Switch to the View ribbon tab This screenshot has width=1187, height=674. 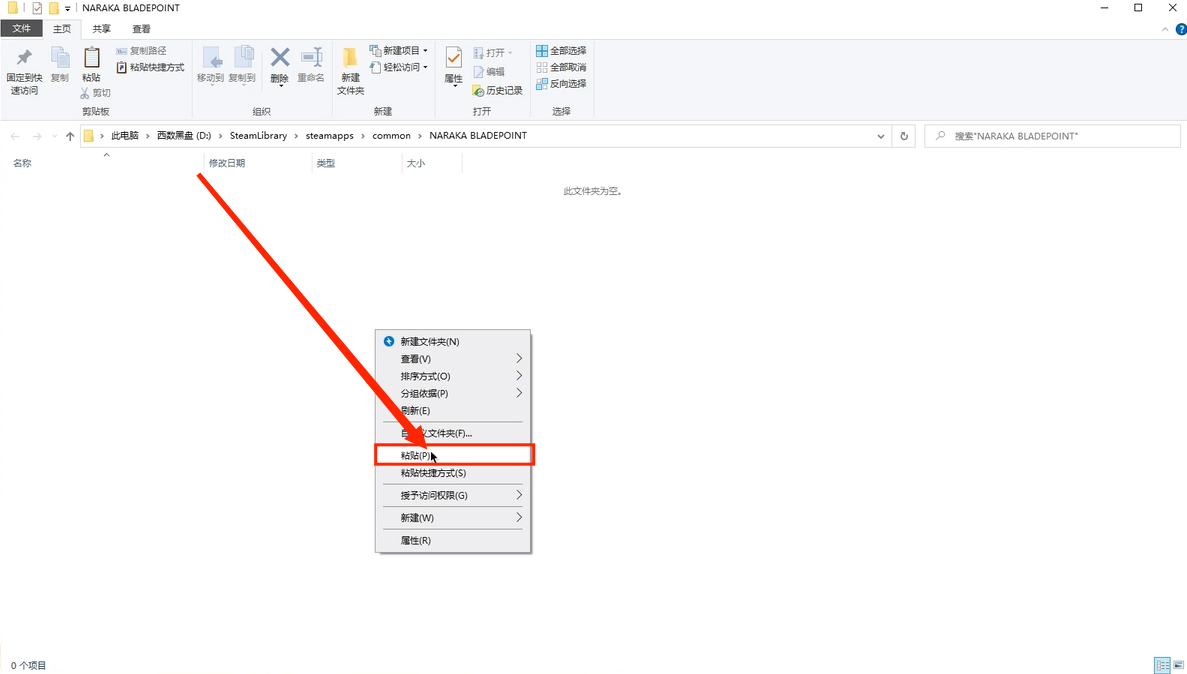click(x=142, y=29)
